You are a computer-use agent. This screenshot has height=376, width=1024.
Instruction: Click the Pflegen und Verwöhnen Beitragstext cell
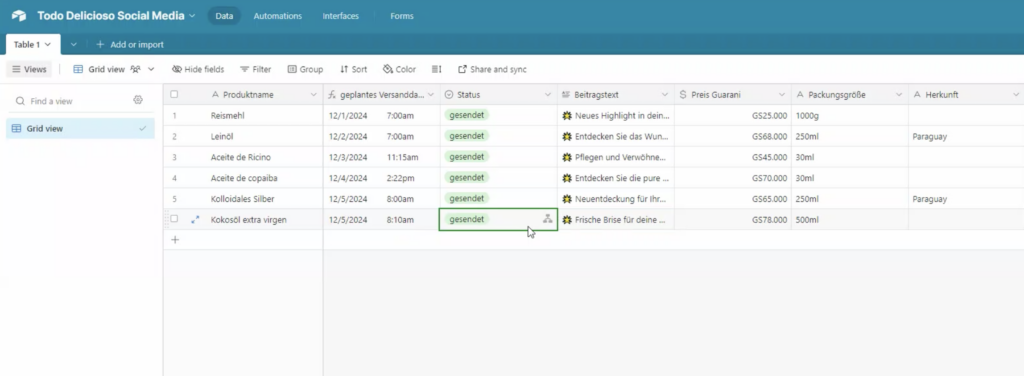[x=616, y=157]
